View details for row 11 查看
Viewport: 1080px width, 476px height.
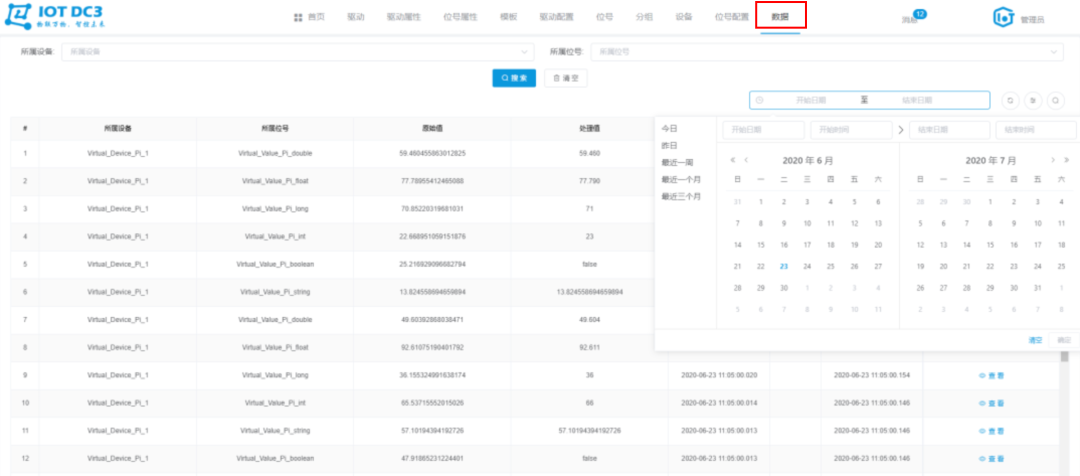click(x=991, y=431)
